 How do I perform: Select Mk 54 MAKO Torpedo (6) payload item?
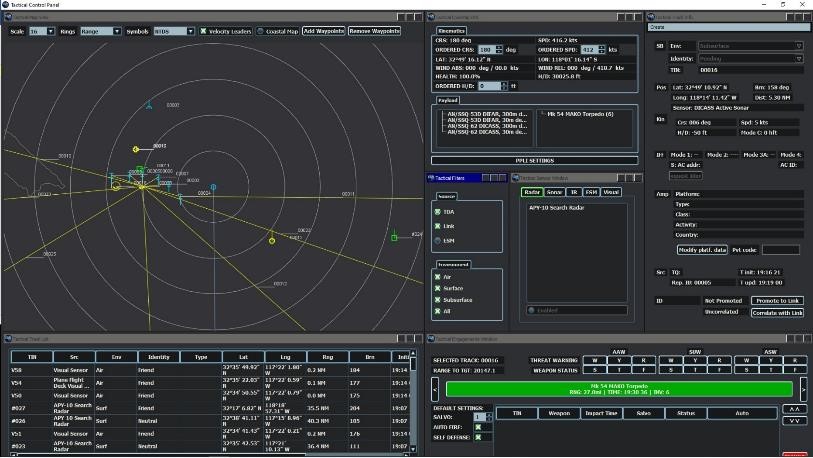click(x=580, y=114)
